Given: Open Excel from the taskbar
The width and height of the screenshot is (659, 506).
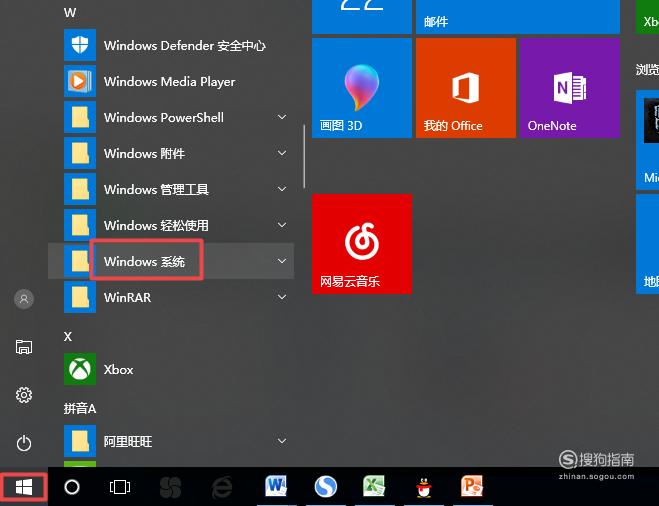Looking at the screenshot, I should [x=374, y=486].
